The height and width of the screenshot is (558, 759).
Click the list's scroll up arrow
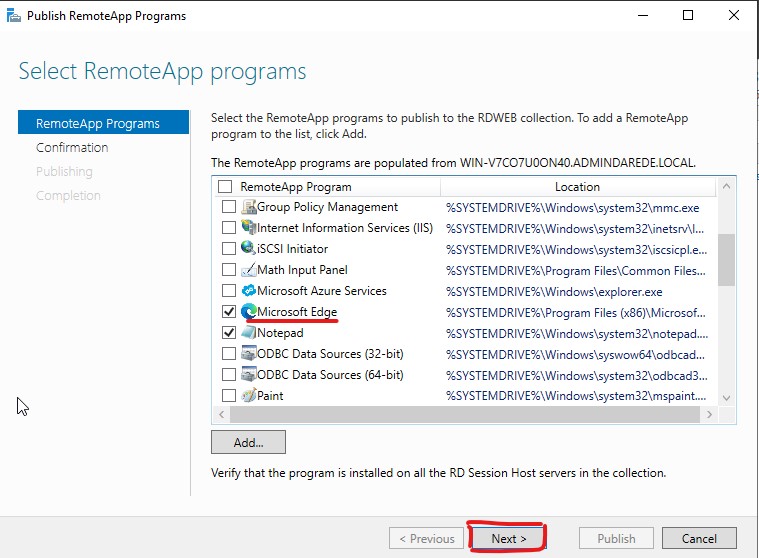(726, 186)
